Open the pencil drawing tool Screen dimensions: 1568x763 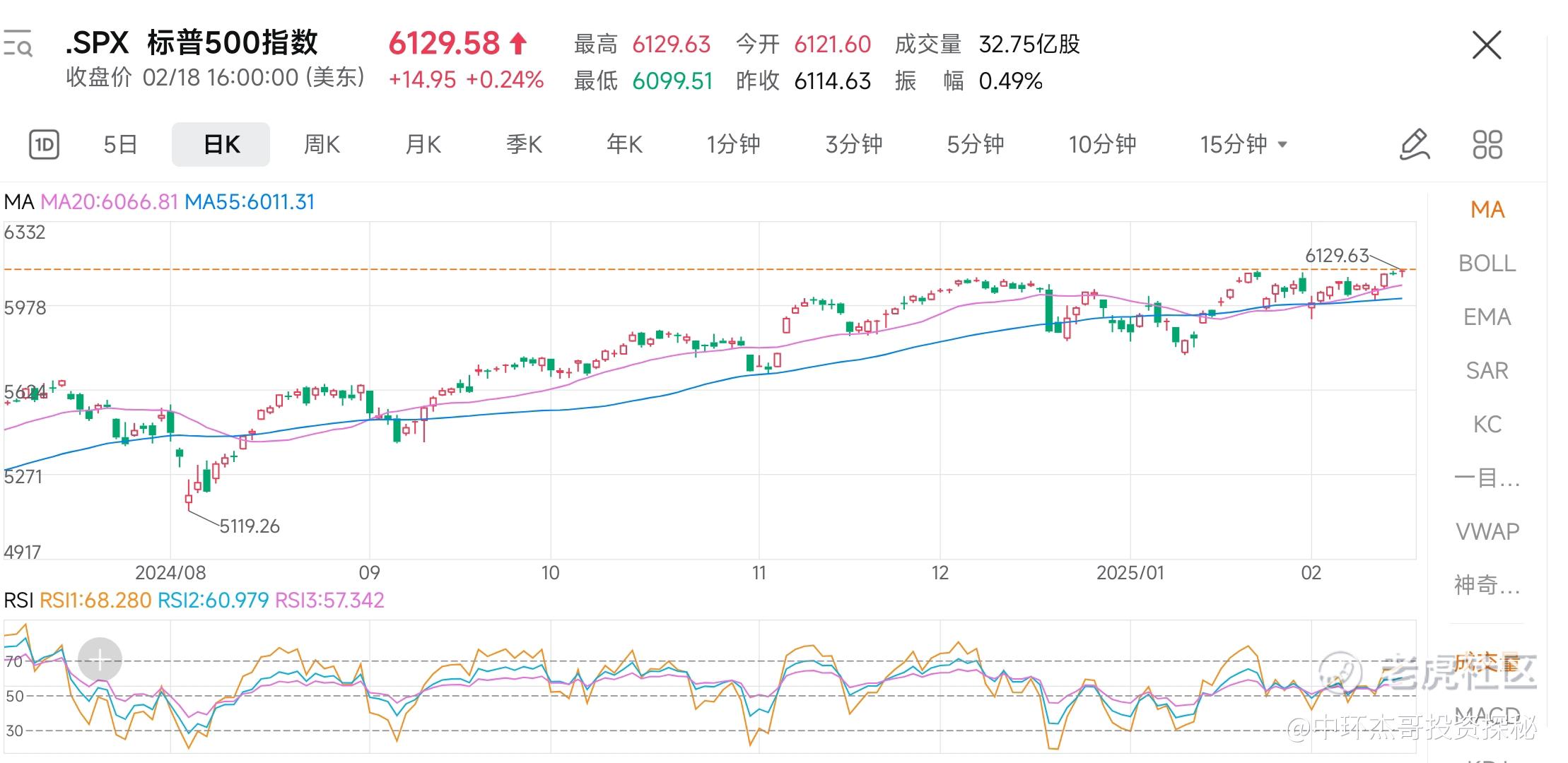click(x=1415, y=145)
